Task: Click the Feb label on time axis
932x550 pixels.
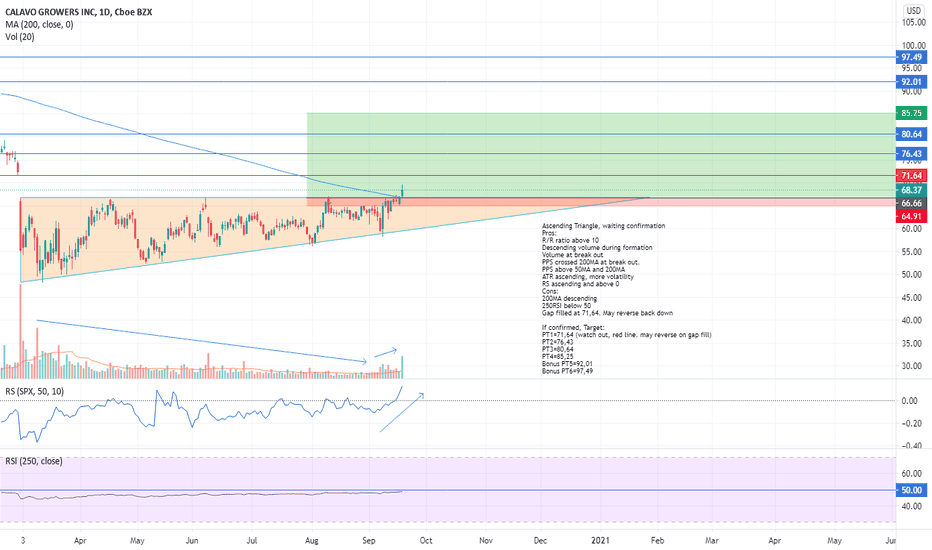Action: coord(657,540)
